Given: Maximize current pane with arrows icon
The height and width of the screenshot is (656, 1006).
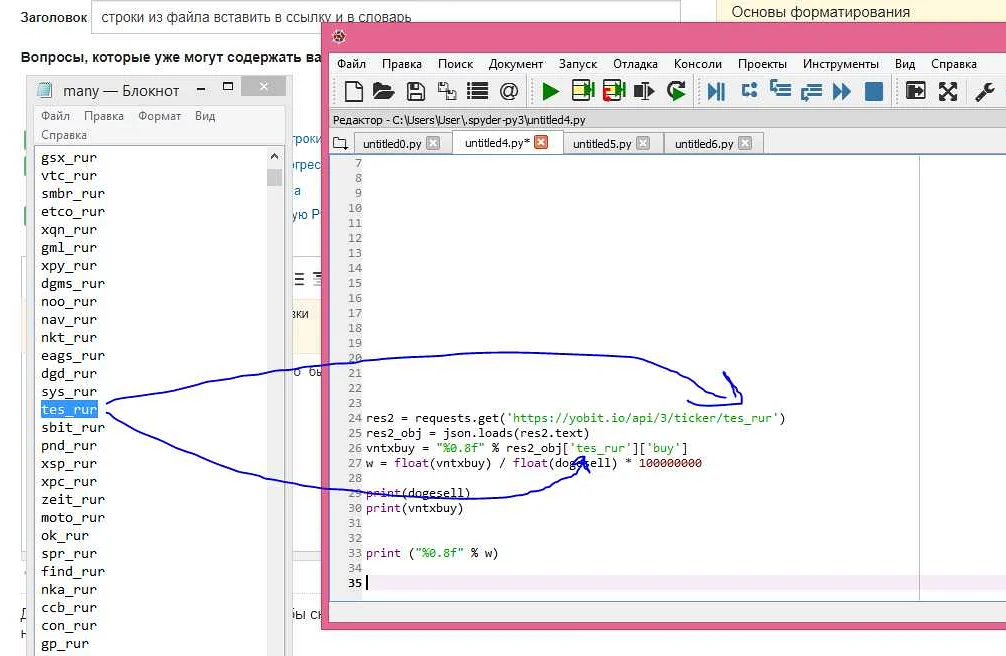Looking at the screenshot, I should (x=948, y=92).
